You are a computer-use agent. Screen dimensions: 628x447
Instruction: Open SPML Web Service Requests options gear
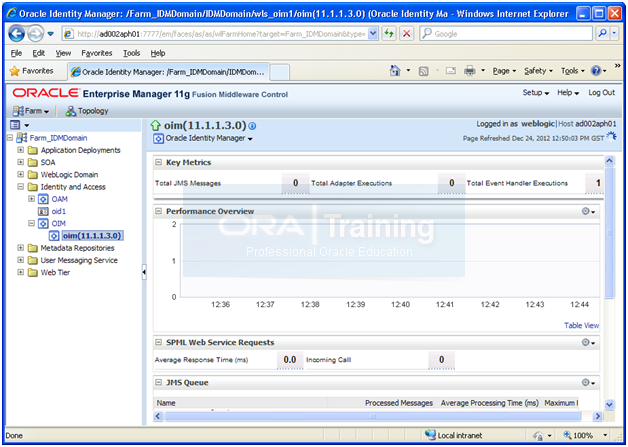click(588, 342)
